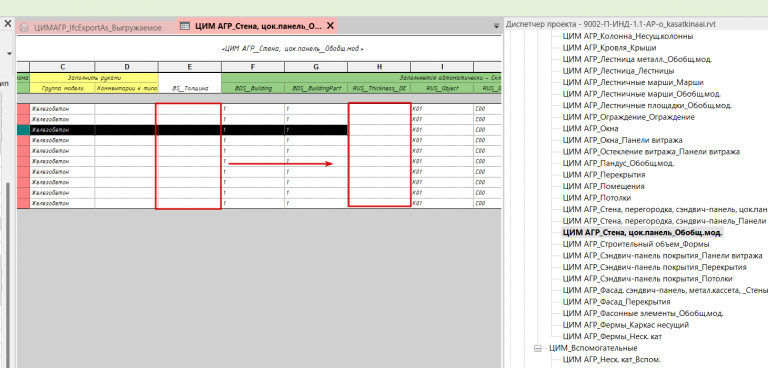Close the left docked panel with its X

[x=8, y=24]
